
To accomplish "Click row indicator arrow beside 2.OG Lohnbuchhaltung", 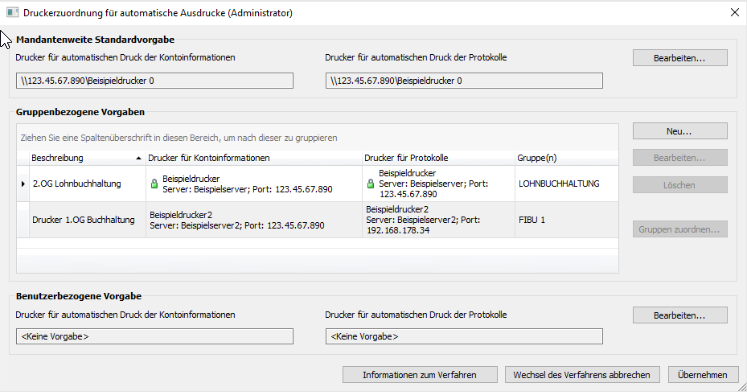I will (23, 184).
